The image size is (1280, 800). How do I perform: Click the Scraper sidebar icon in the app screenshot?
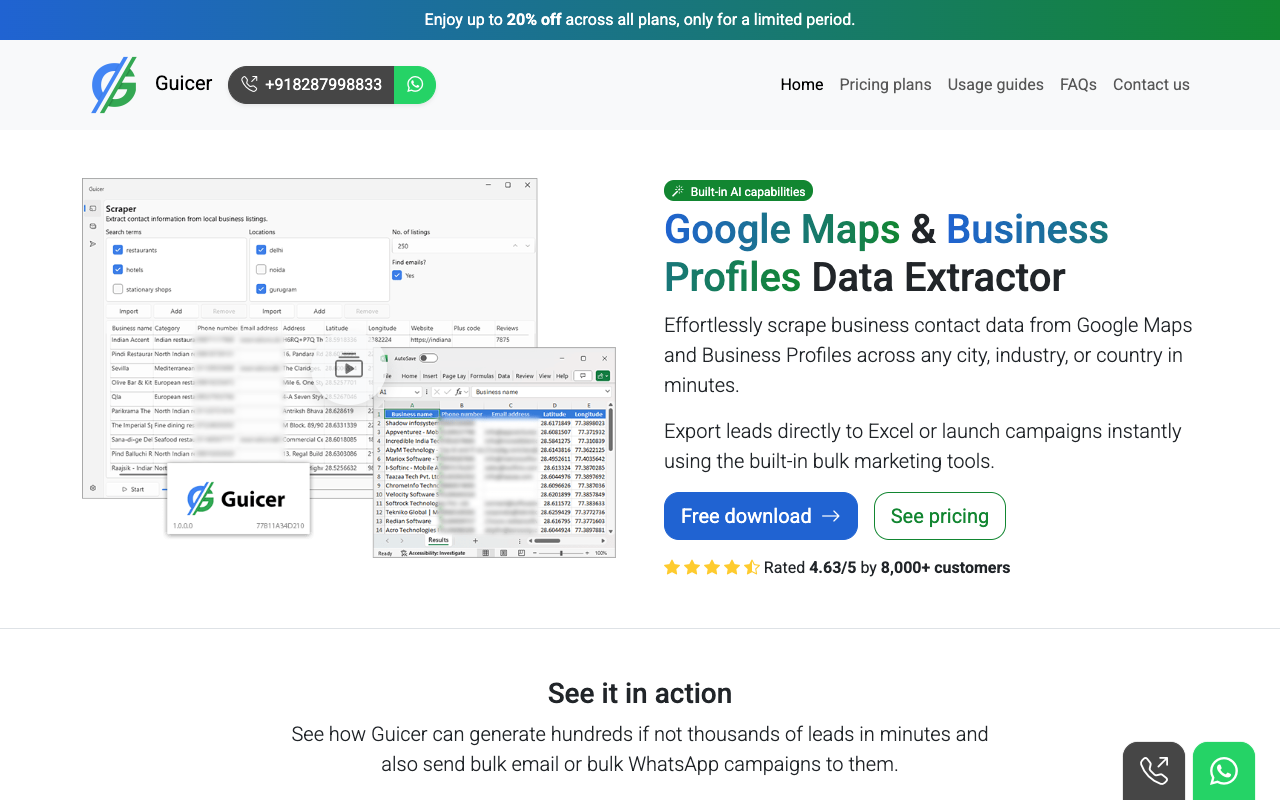(93, 208)
